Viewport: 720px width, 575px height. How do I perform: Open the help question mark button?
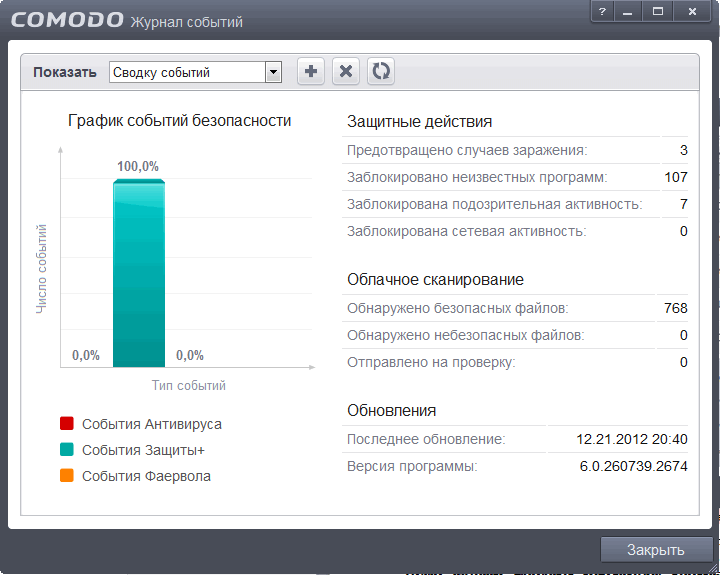point(602,11)
